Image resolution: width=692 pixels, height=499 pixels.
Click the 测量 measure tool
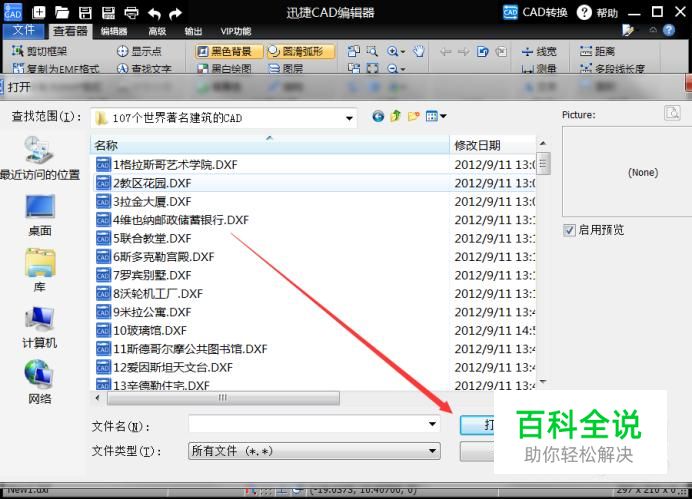538,68
